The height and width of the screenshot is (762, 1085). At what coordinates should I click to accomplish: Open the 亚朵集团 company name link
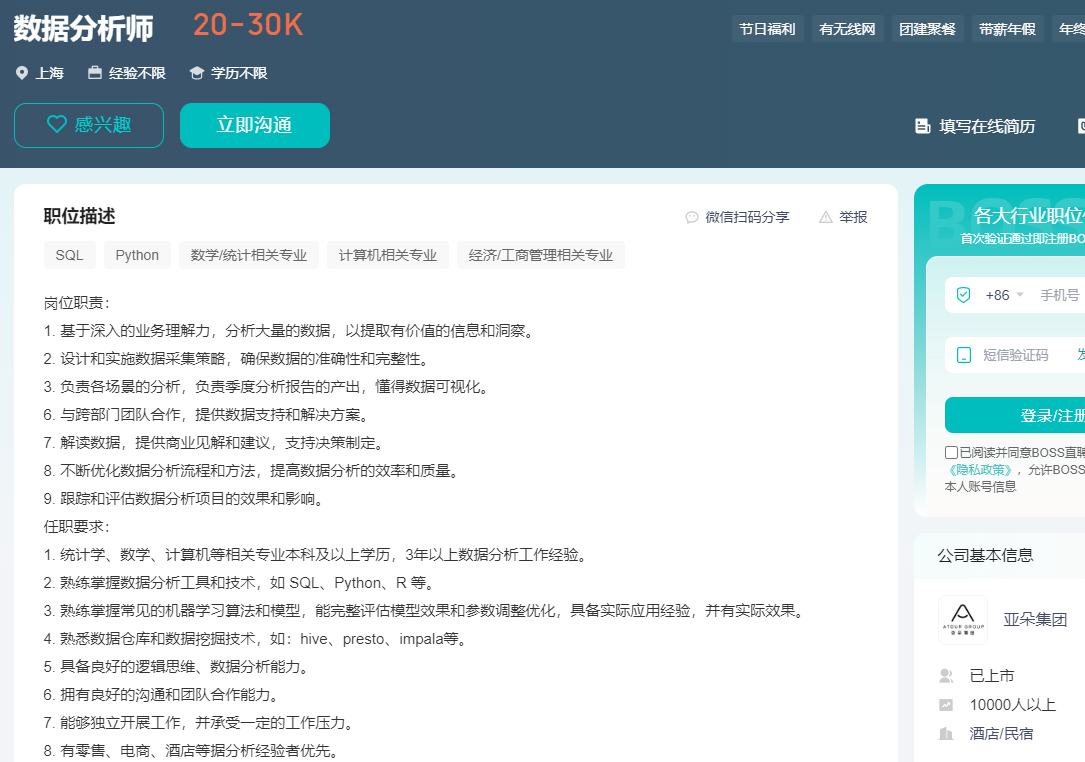1035,620
